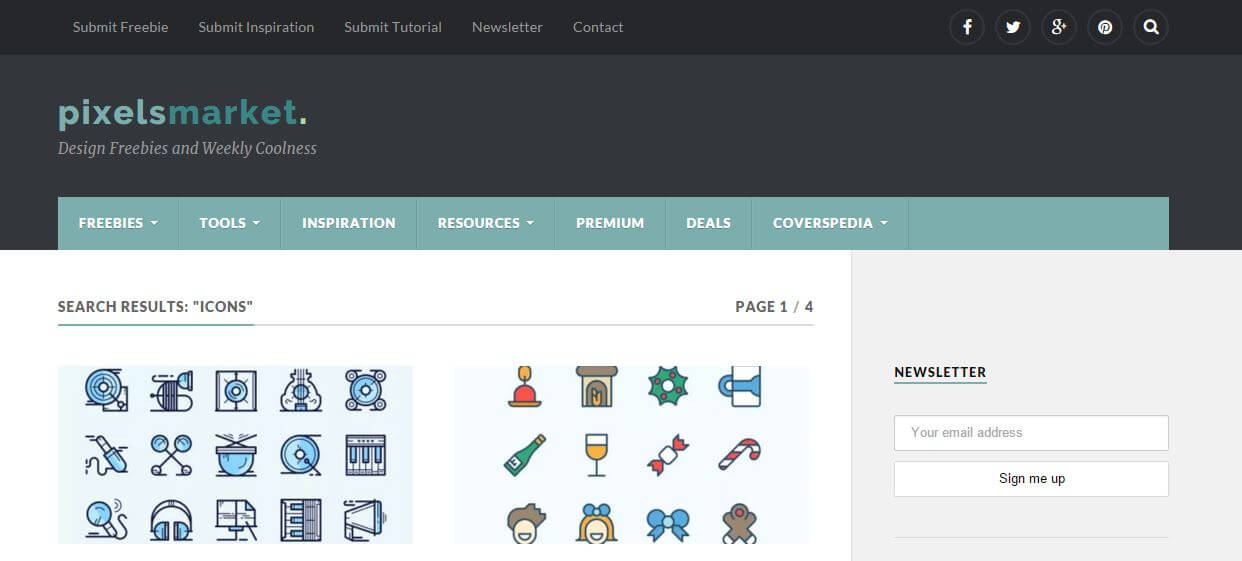
Task: Click the 'Your email address' field
Action: coord(1031,433)
